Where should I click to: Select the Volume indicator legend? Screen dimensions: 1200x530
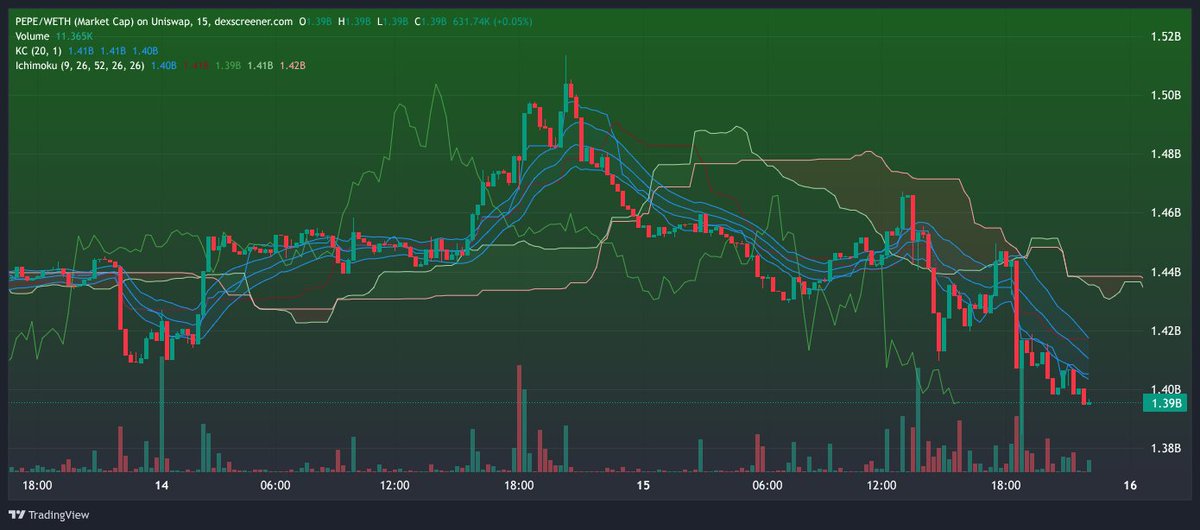31,35
